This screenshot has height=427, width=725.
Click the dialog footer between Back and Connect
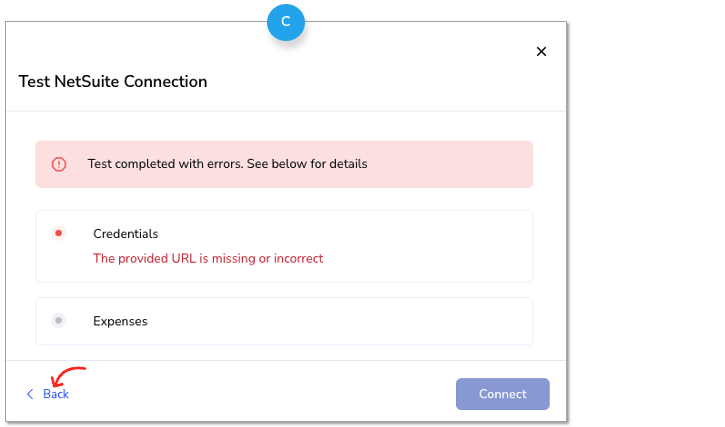coord(261,394)
